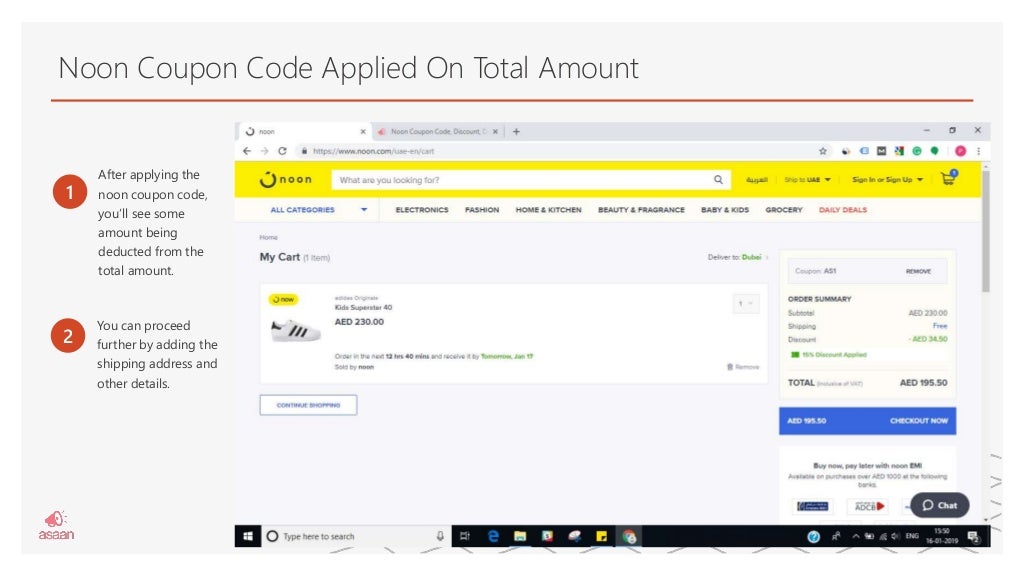The image size is (1024, 576).
Task: Reload the noon cart page
Action: coord(282,151)
